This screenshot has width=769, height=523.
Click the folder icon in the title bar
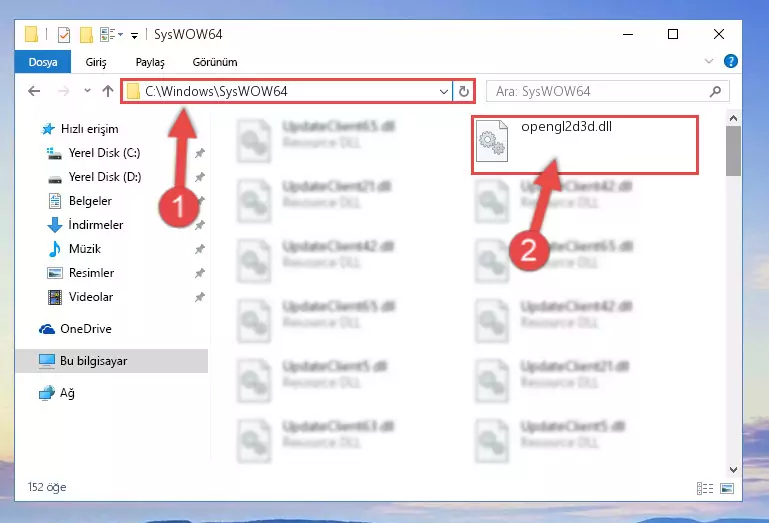pos(31,34)
